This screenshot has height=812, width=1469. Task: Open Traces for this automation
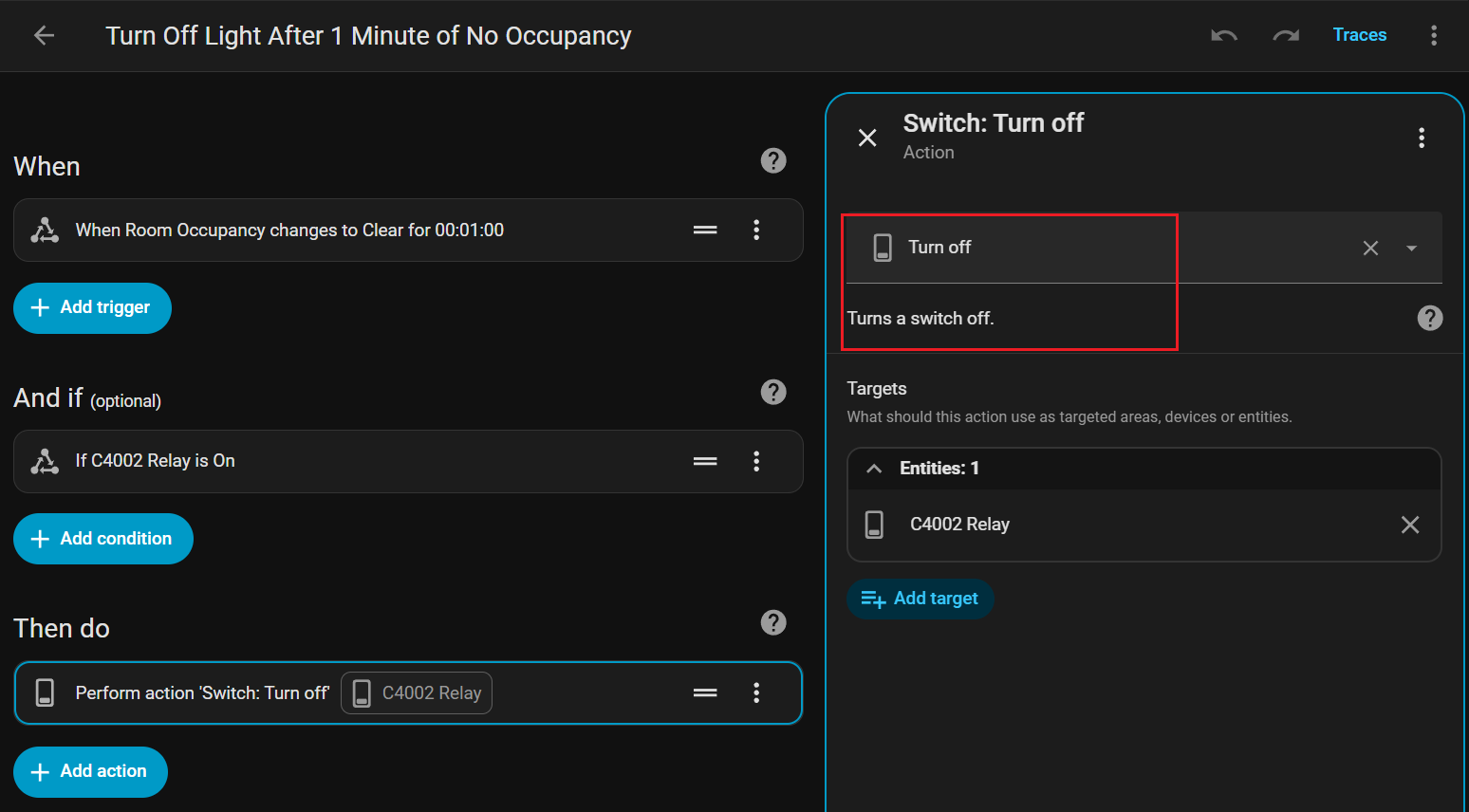pos(1359,35)
